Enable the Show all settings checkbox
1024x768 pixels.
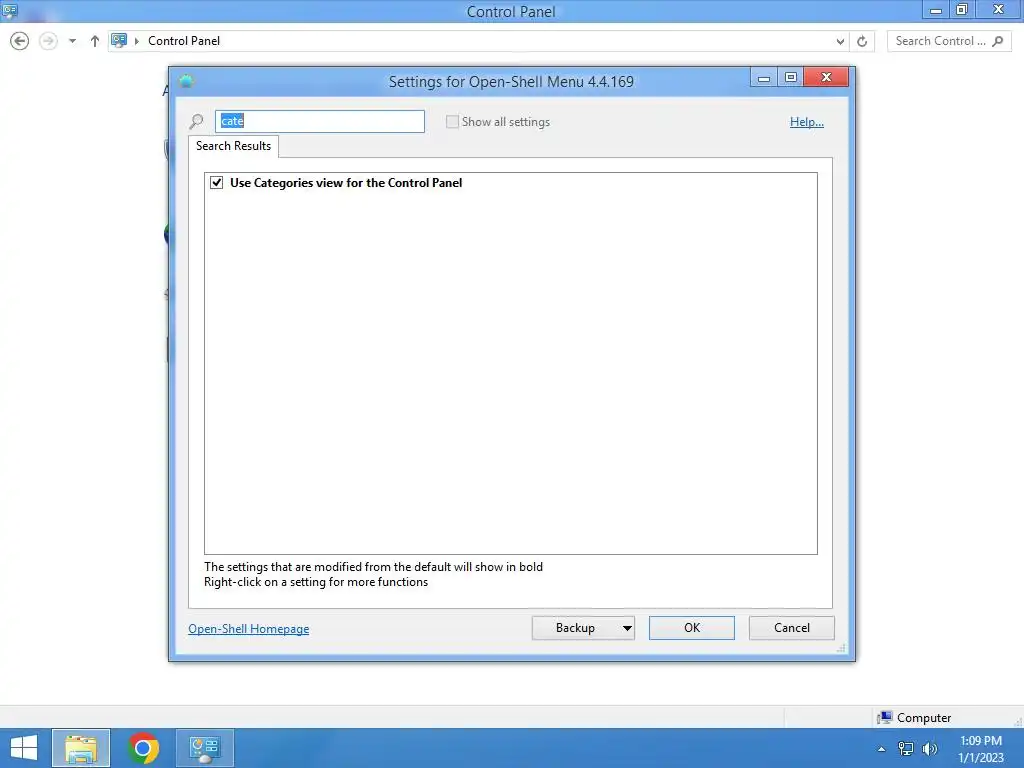[452, 121]
